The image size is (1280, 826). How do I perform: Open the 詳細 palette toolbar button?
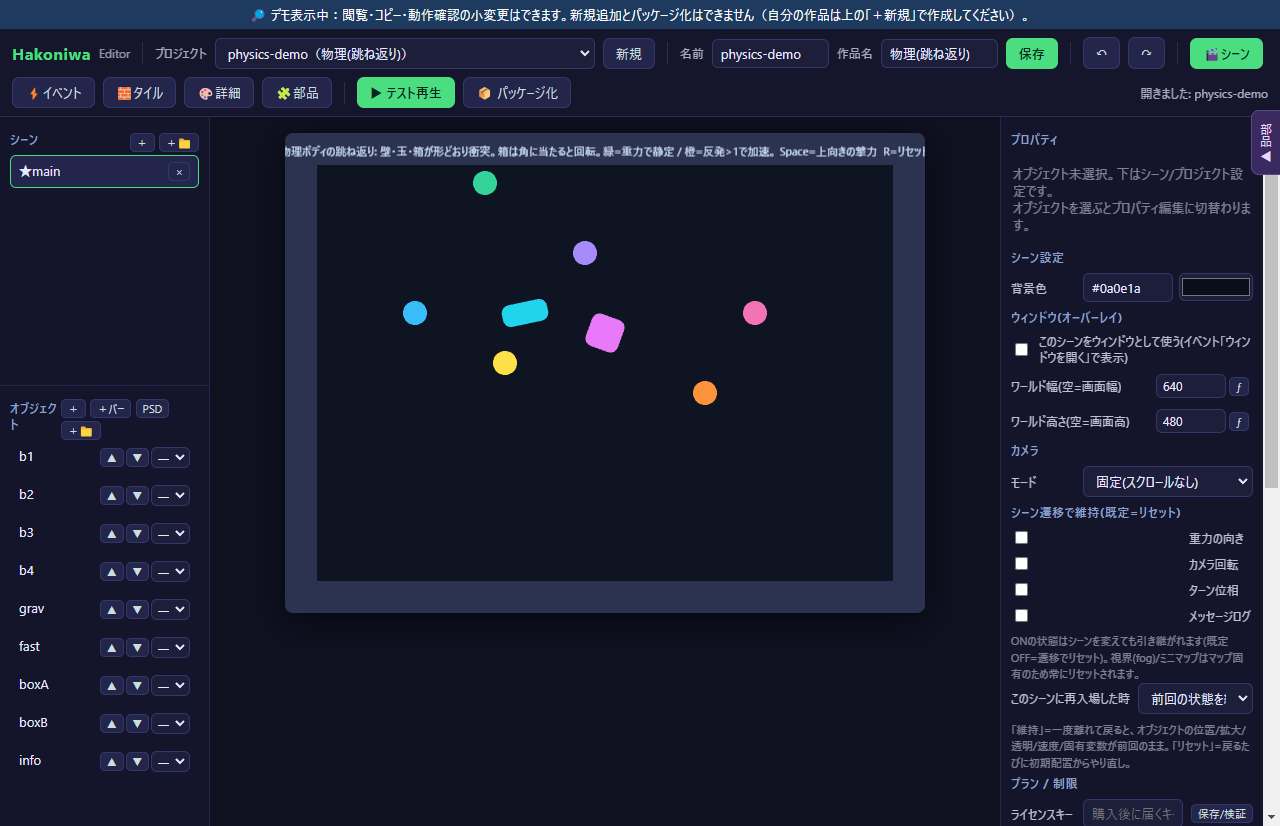pos(219,93)
